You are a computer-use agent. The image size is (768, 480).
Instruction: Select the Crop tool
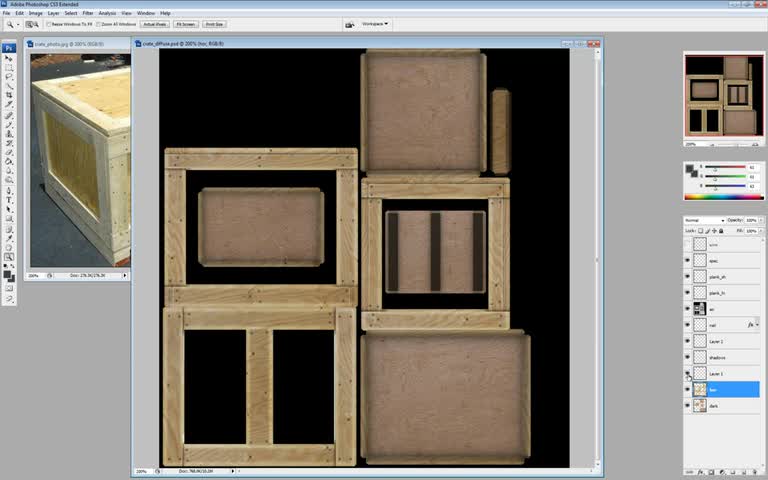[9, 95]
